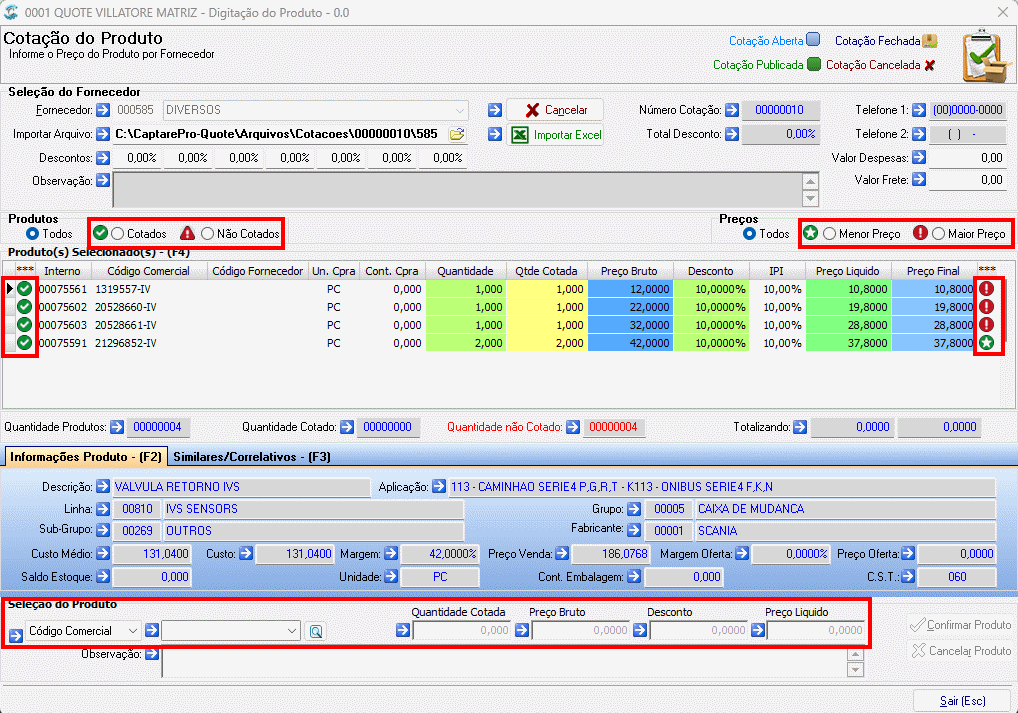Click the Código Fornecedor column header
This screenshot has width=1018, height=713.
coord(257,271)
